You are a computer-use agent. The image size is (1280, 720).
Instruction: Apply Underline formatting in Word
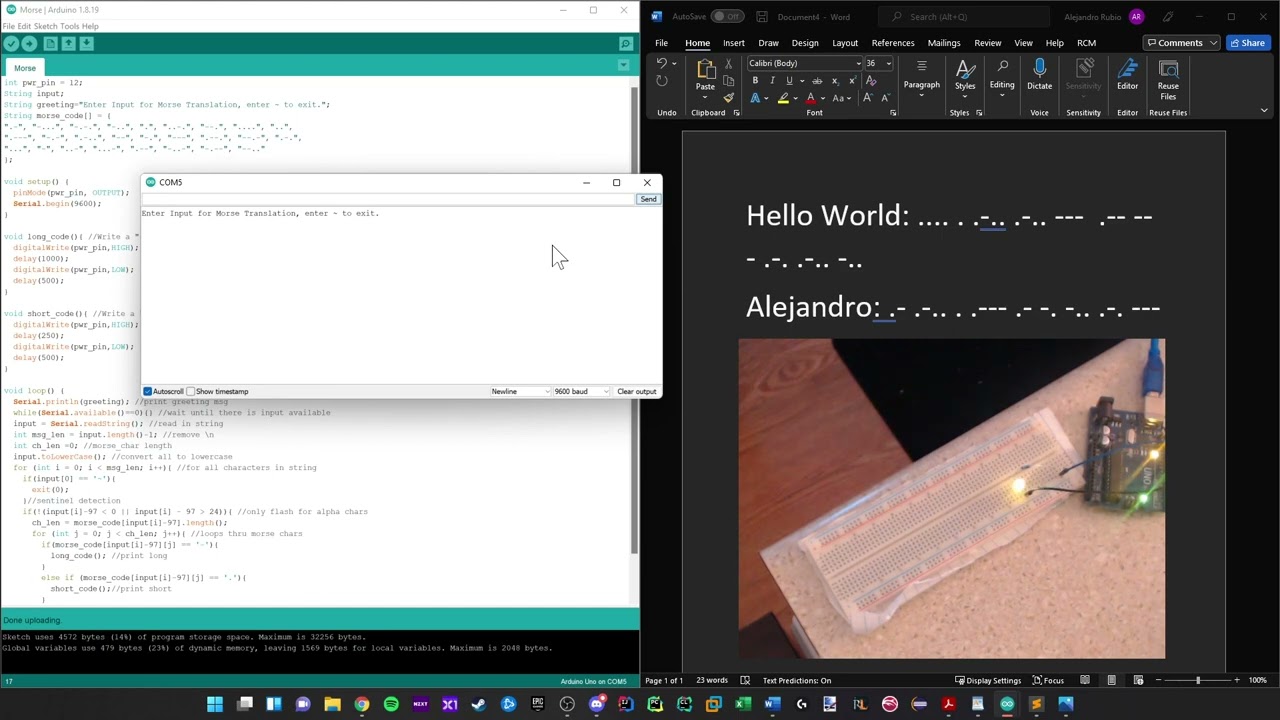click(789, 81)
